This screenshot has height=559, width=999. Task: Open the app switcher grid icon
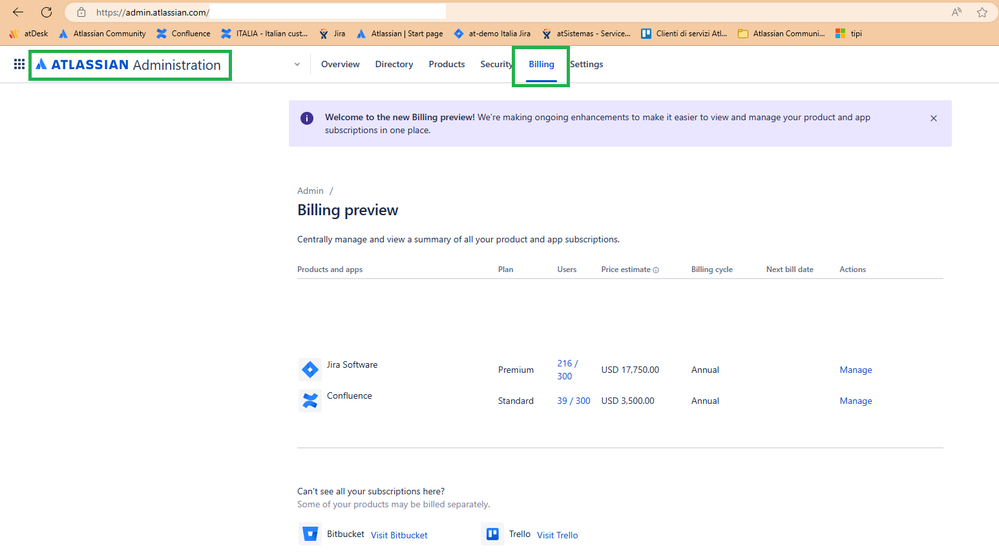pos(19,64)
